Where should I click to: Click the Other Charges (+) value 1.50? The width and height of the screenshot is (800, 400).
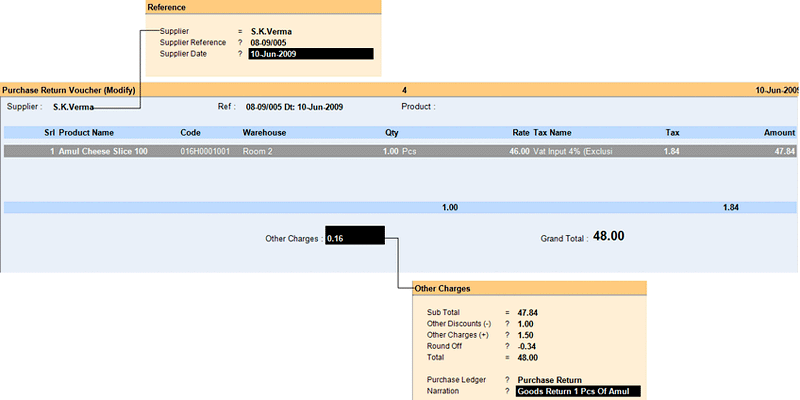[527, 335]
